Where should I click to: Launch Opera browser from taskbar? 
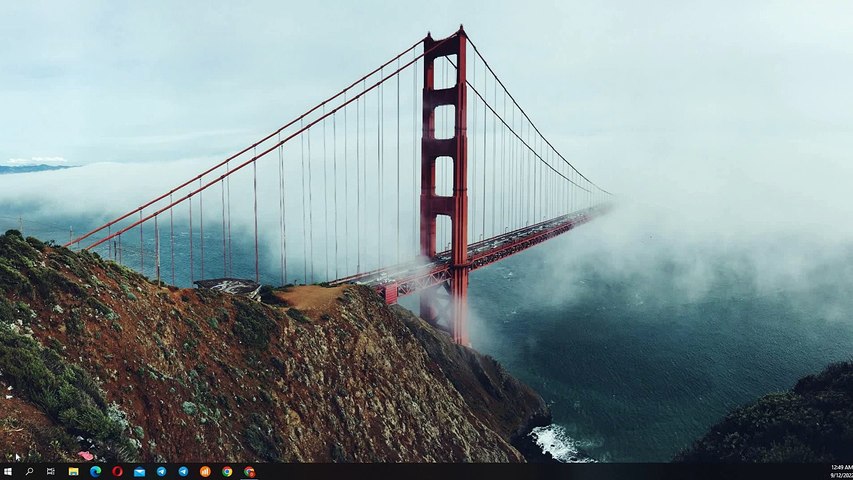pyautogui.click(x=118, y=472)
